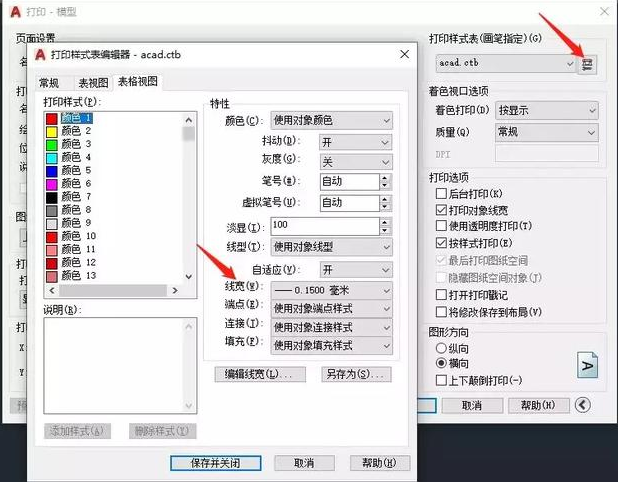Click 取消 in the Plot dialog

click(x=472, y=405)
